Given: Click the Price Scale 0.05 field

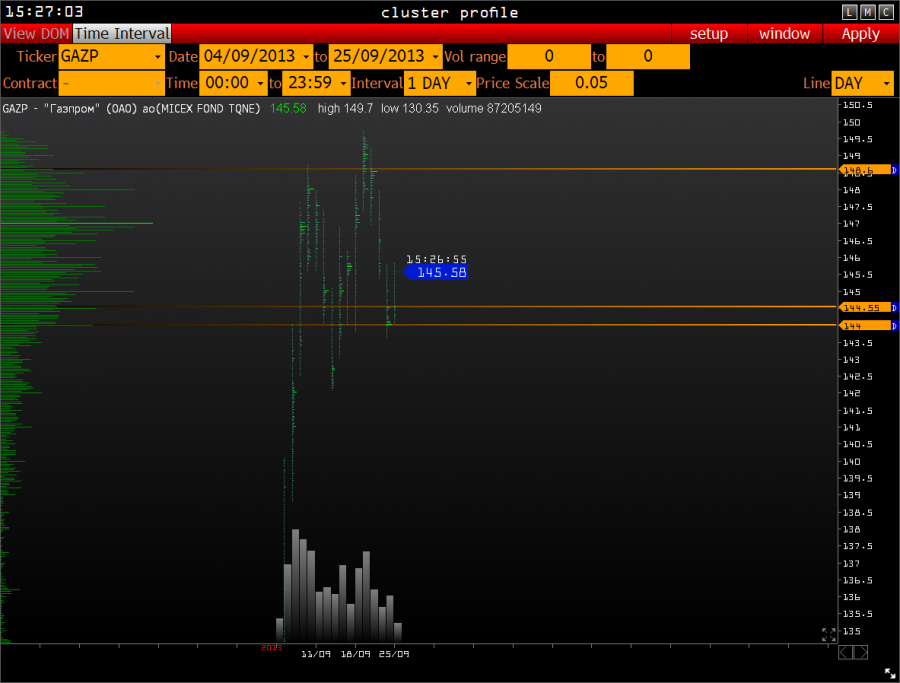Looking at the screenshot, I should coord(592,83).
